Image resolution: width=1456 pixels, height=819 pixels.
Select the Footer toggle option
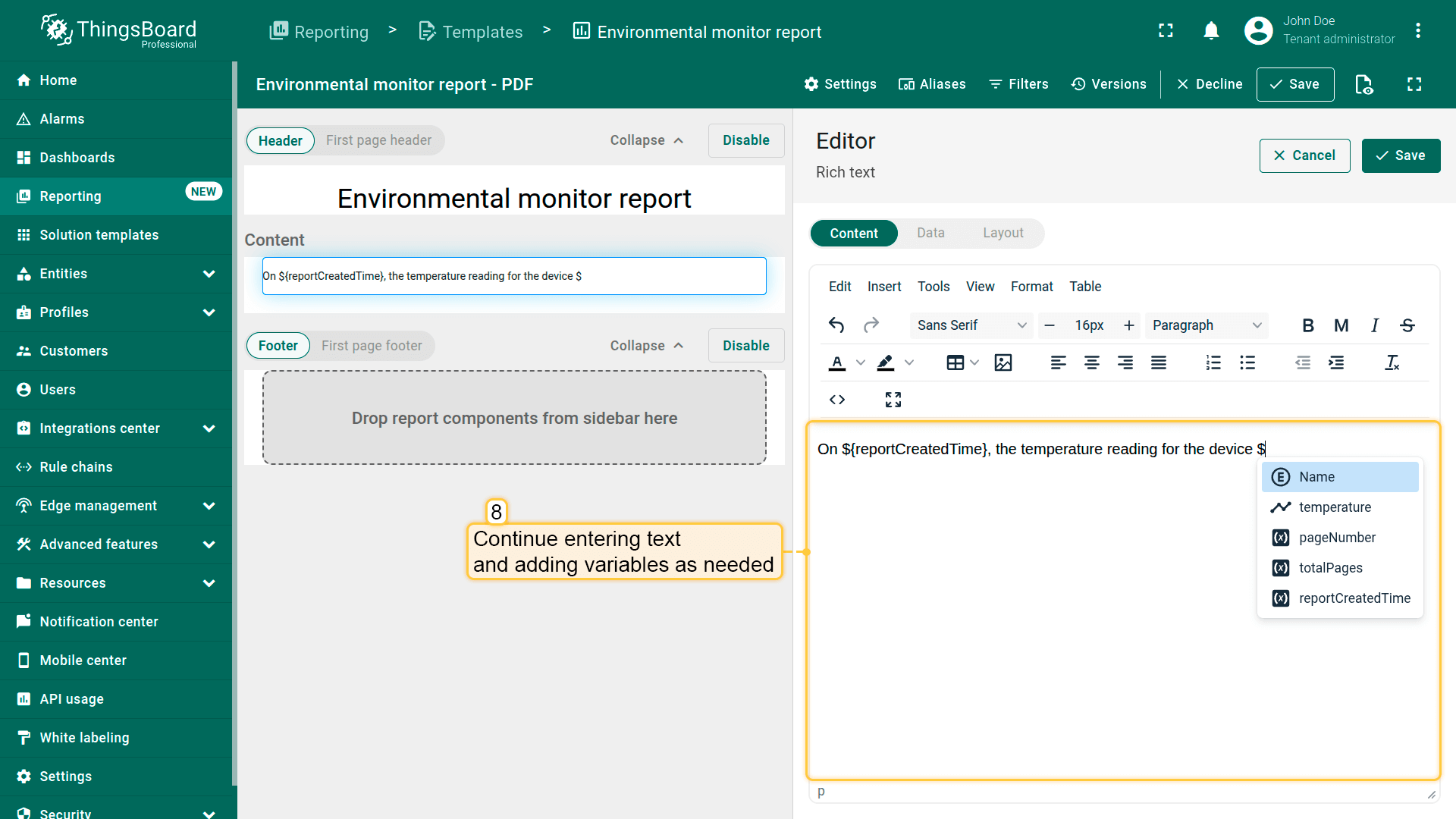click(278, 346)
